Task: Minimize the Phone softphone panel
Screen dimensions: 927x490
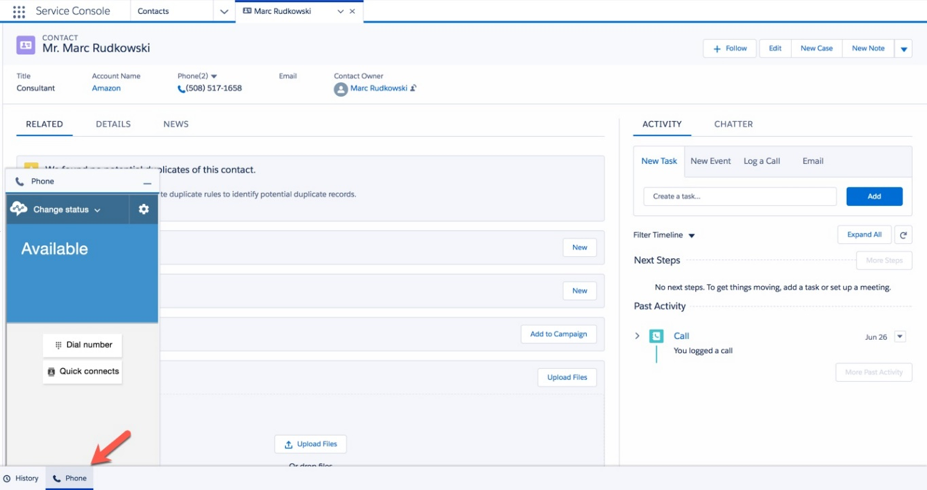Action: [x=147, y=183]
